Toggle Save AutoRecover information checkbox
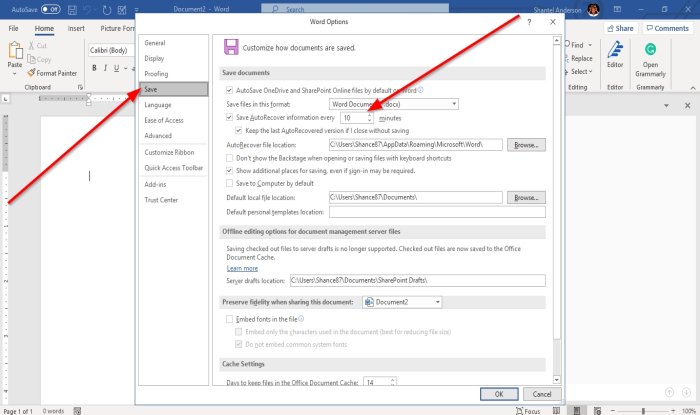This screenshot has height=415, width=700. click(229, 117)
